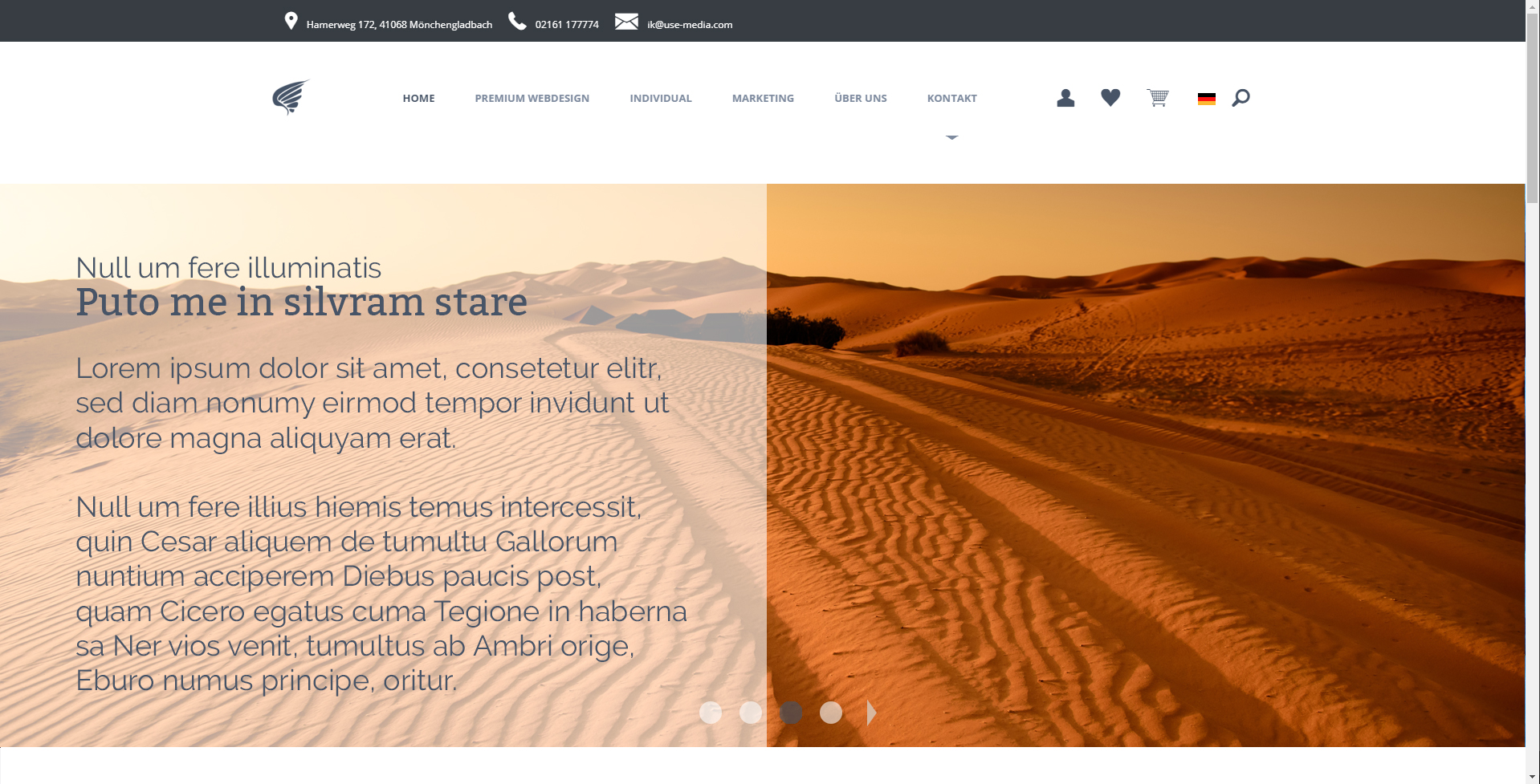This screenshot has width=1540, height=784.
Task: Go to HOME menu item
Action: 418,98
